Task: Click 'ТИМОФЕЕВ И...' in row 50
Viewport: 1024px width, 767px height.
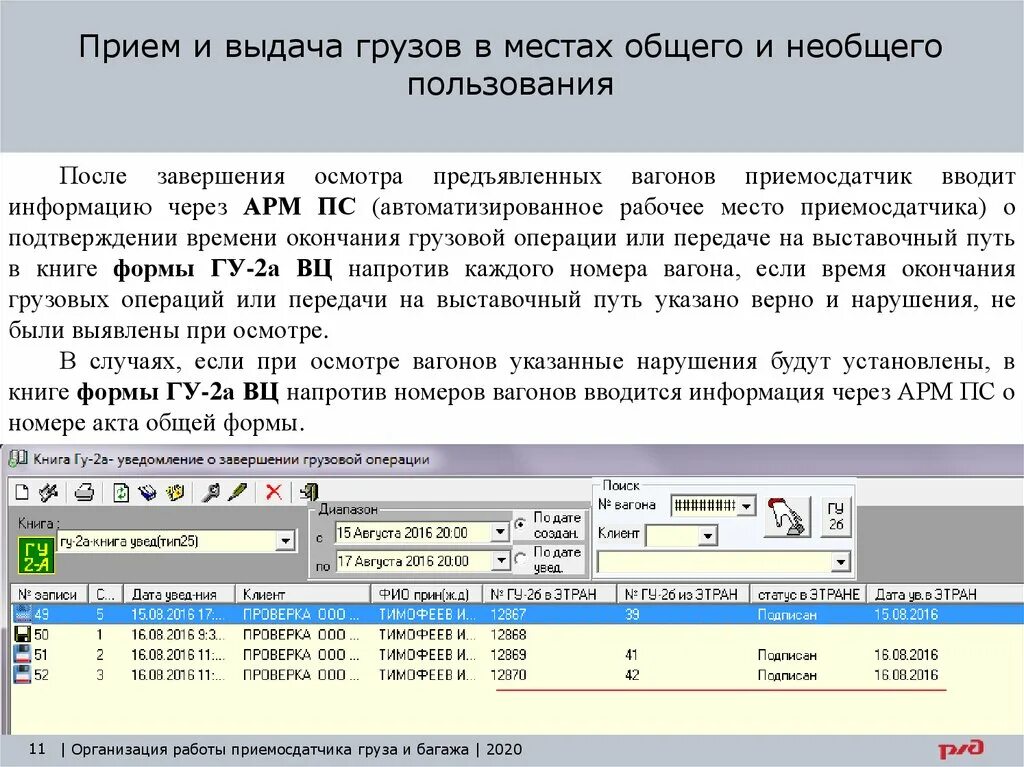Action: 427,634
